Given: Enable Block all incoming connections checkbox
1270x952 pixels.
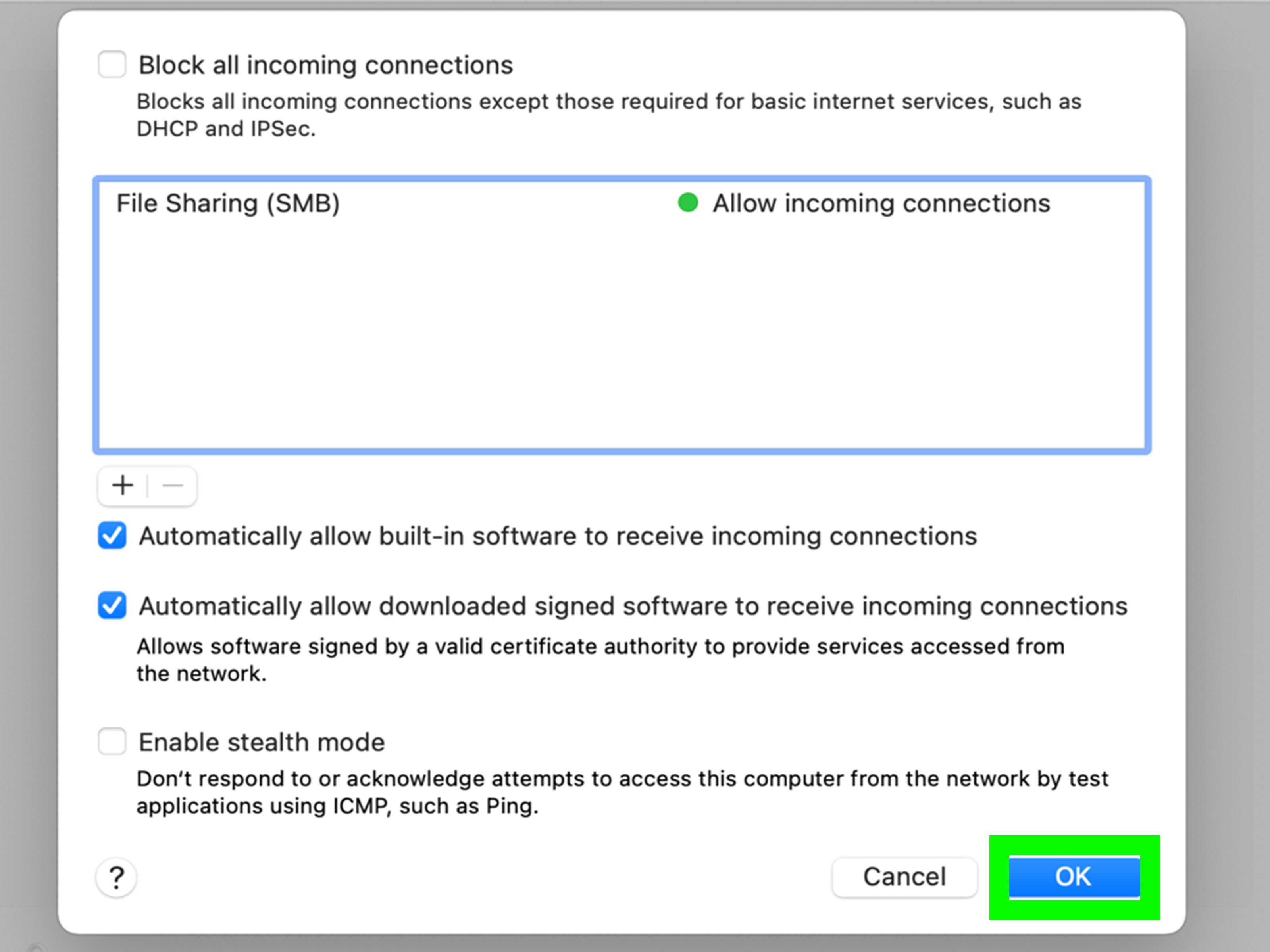Looking at the screenshot, I should tap(112, 64).
